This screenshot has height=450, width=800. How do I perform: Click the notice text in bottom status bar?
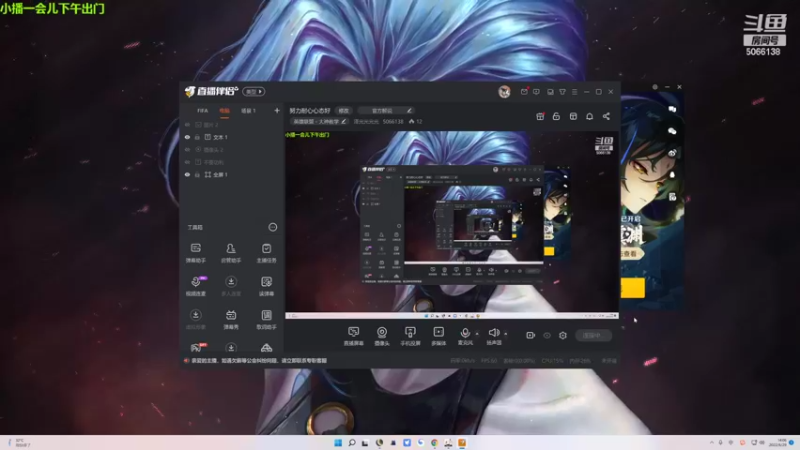click(x=259, y=361)
